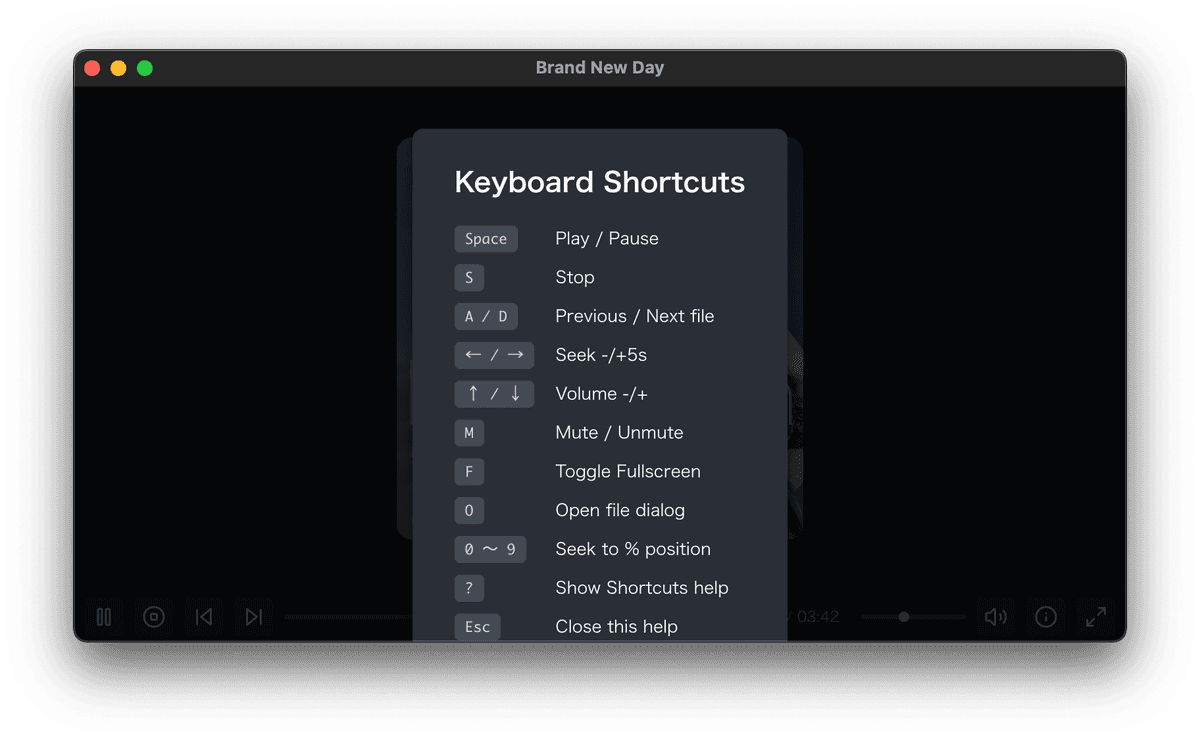
Task: Click the up/down arrow Volume keycap
Action: click(x=494, y=394)
